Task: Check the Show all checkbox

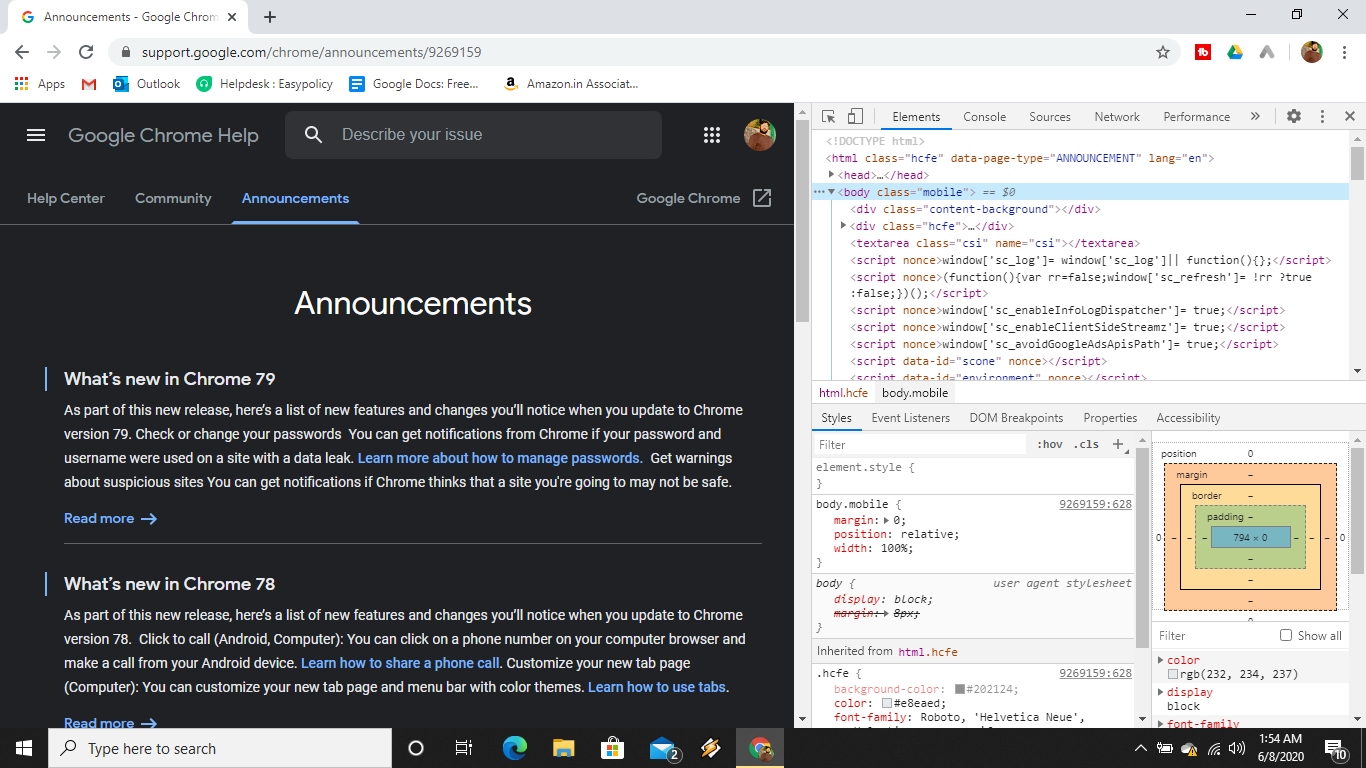Action: [1286, 635]
